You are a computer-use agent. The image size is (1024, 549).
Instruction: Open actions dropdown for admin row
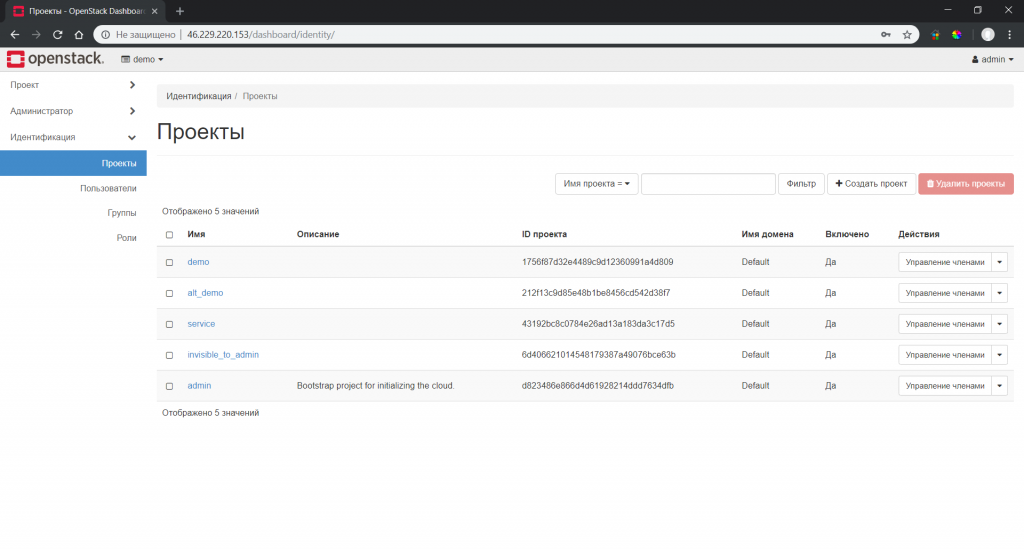pyautogui.click(x=999, y=386)
